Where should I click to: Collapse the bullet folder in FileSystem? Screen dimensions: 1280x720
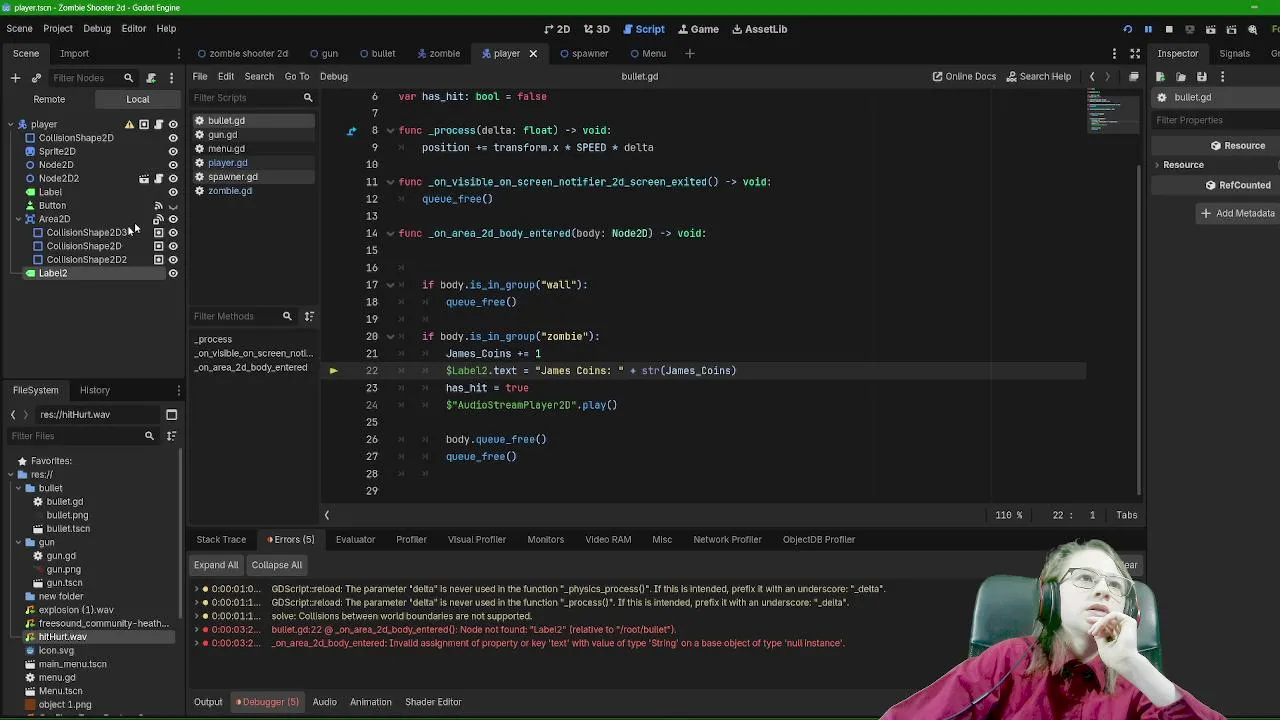[19, 488]
